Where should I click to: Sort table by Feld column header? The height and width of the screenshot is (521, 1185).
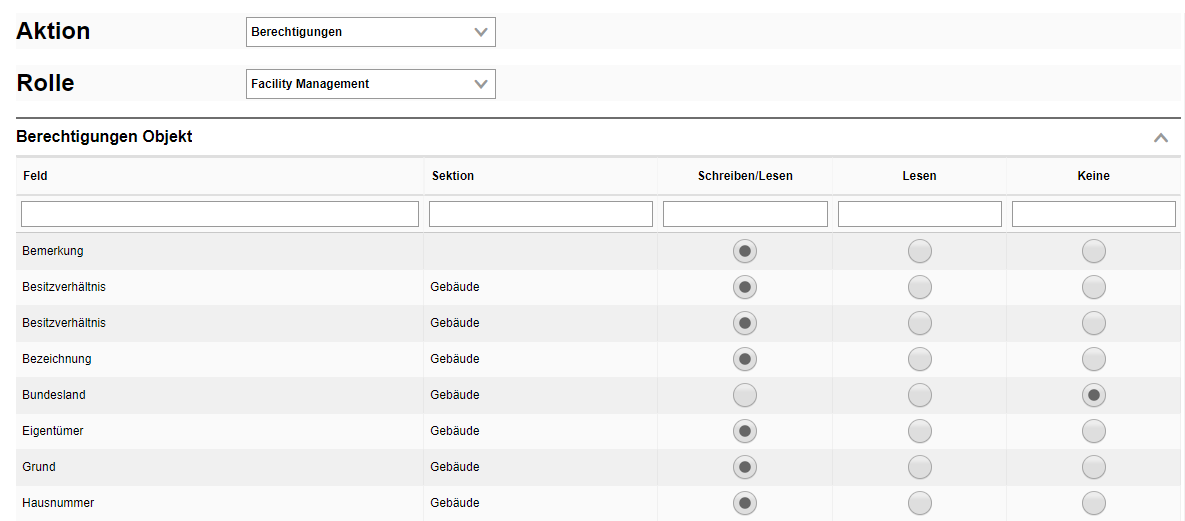pyautogui.click(x=35, y=176)
